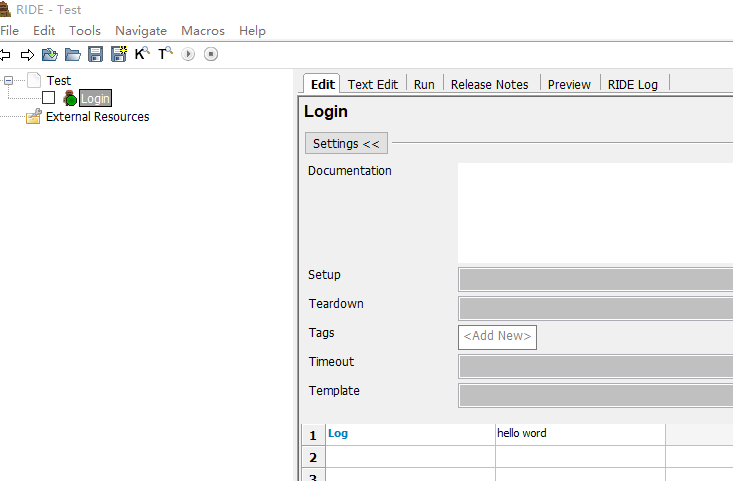Image resolution: width=733 pixels, height=481 pixels.
Task: Open the Search Tests tool
Action: coord(165,54)
